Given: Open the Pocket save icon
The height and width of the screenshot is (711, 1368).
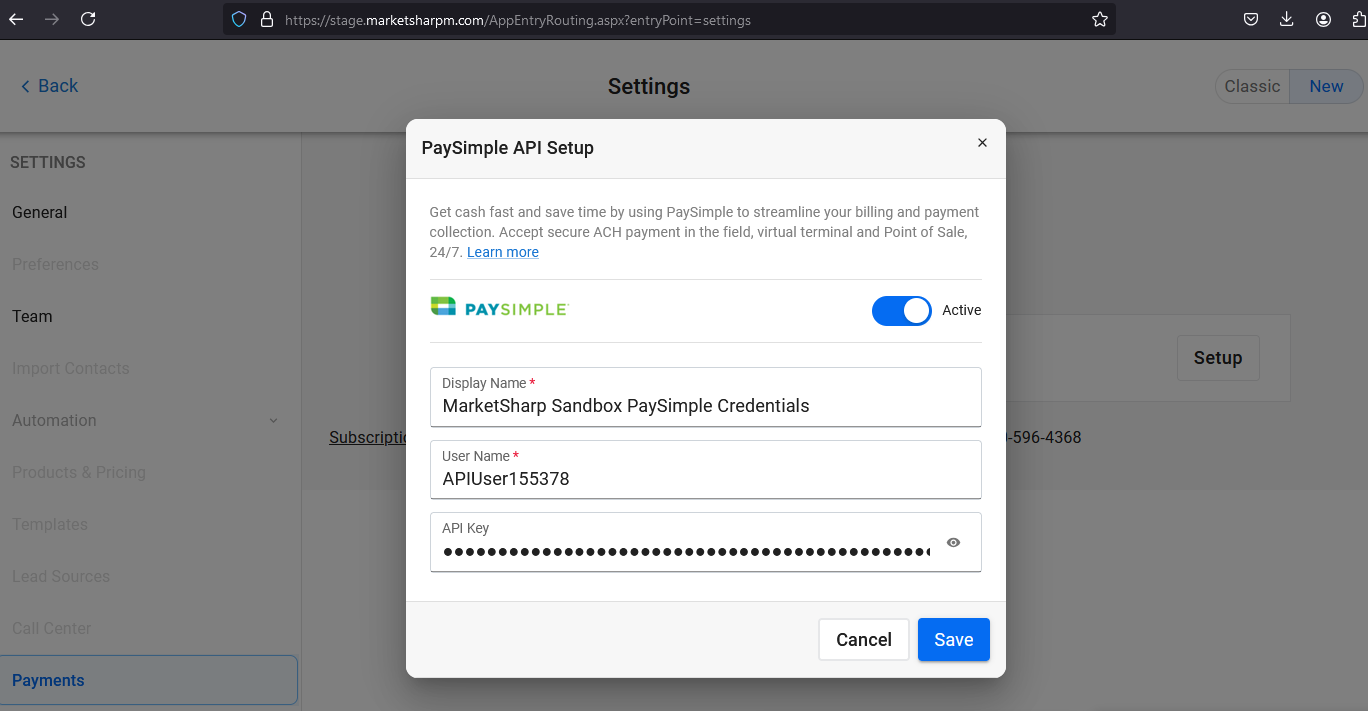Looking at the screenshot, I should (1251, 19).
